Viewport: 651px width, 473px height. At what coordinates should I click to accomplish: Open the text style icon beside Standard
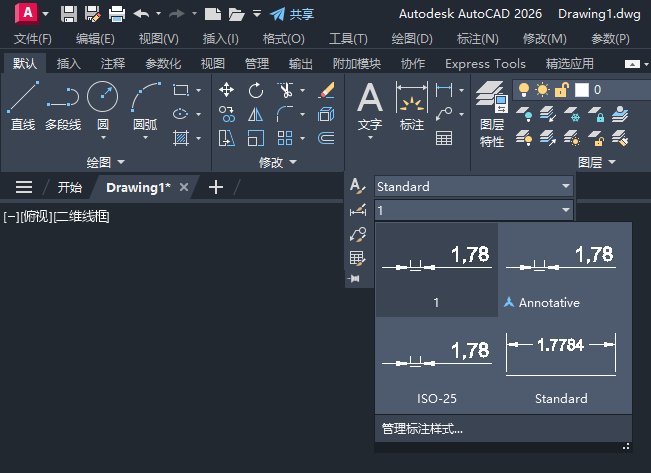pos(357,186)
